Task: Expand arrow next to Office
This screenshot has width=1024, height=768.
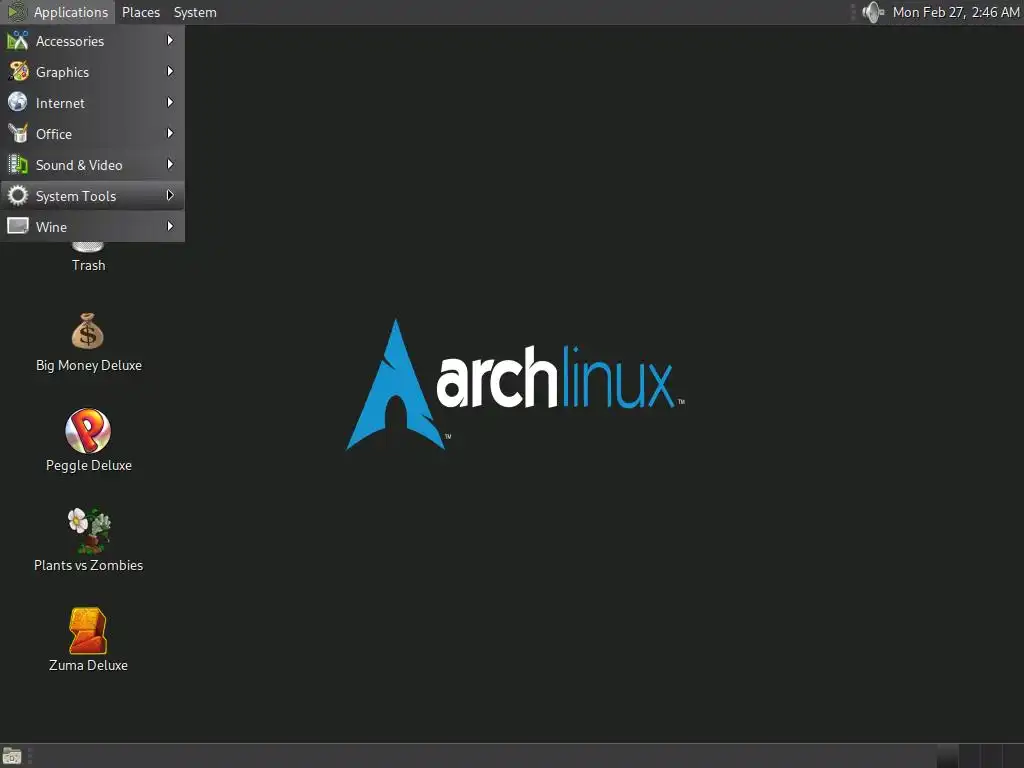Action: (170, 133)
